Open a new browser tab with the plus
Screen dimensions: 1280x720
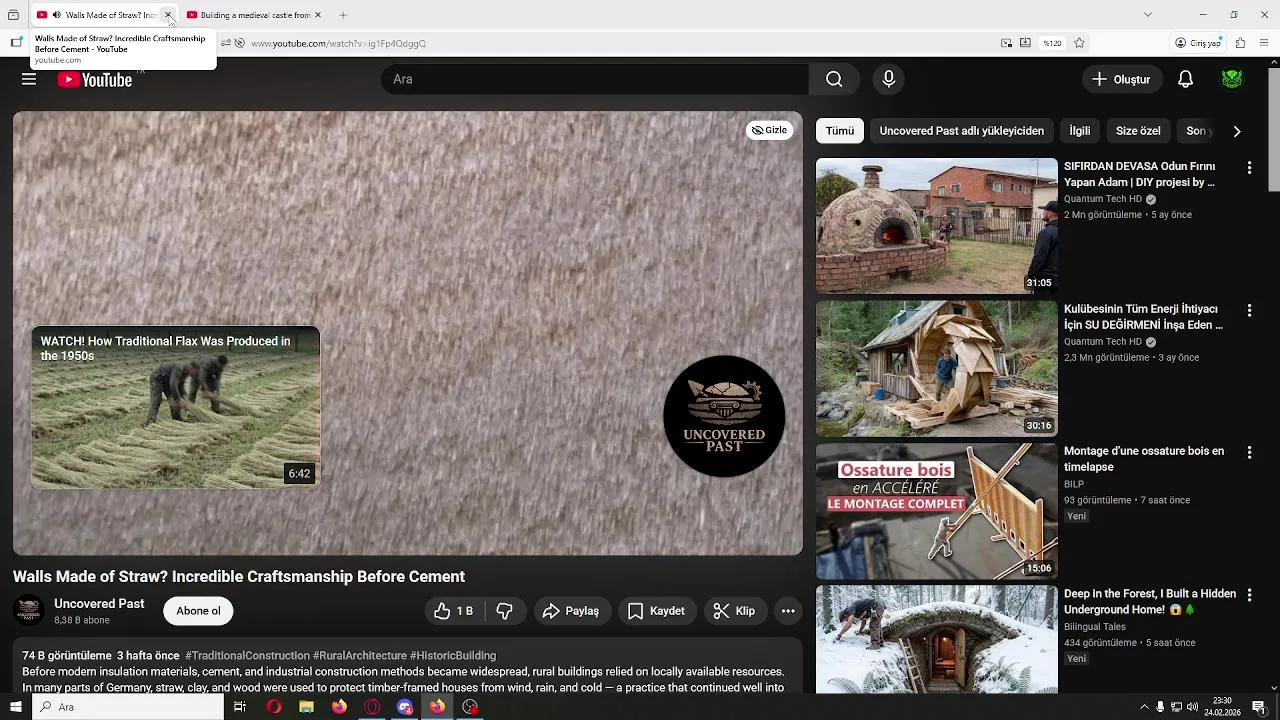pos(343,15)
